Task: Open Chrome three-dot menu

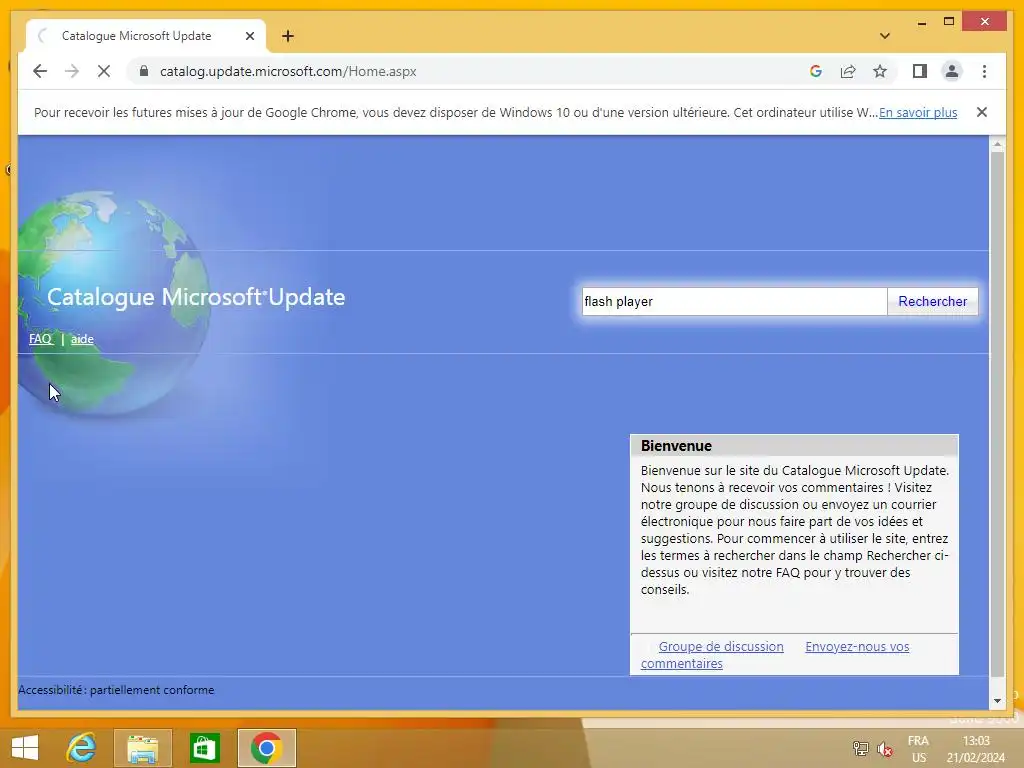Action: (x=984, y=71)
